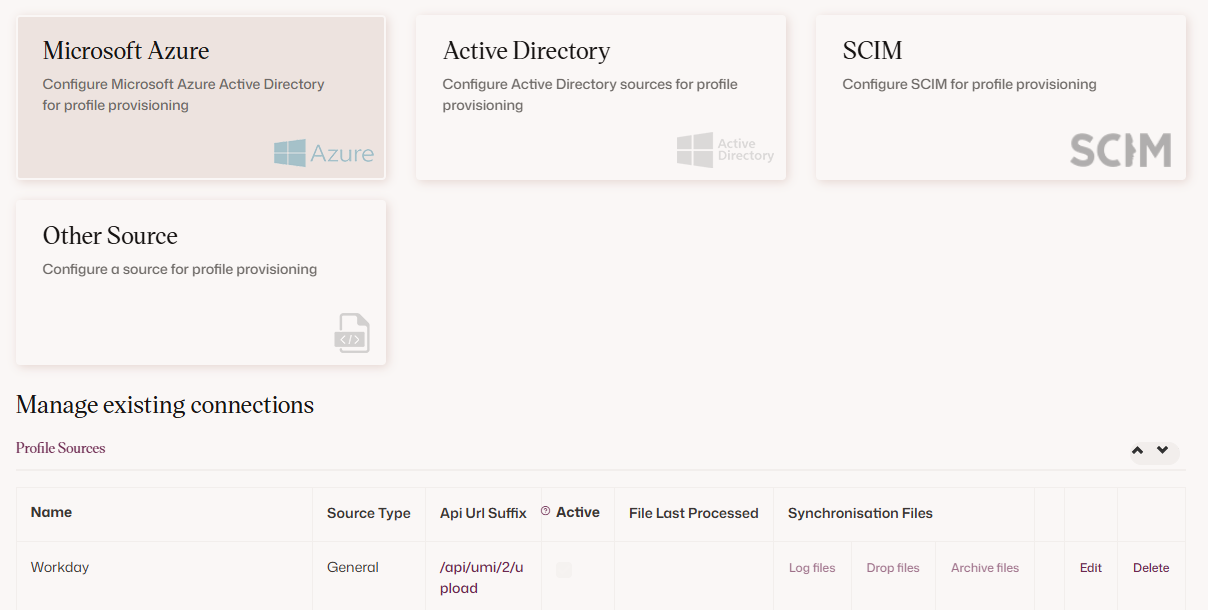Screen dimensions: 1208x610
Task: Click the SCIM logo icon
Action: [x=1120, y=150]
